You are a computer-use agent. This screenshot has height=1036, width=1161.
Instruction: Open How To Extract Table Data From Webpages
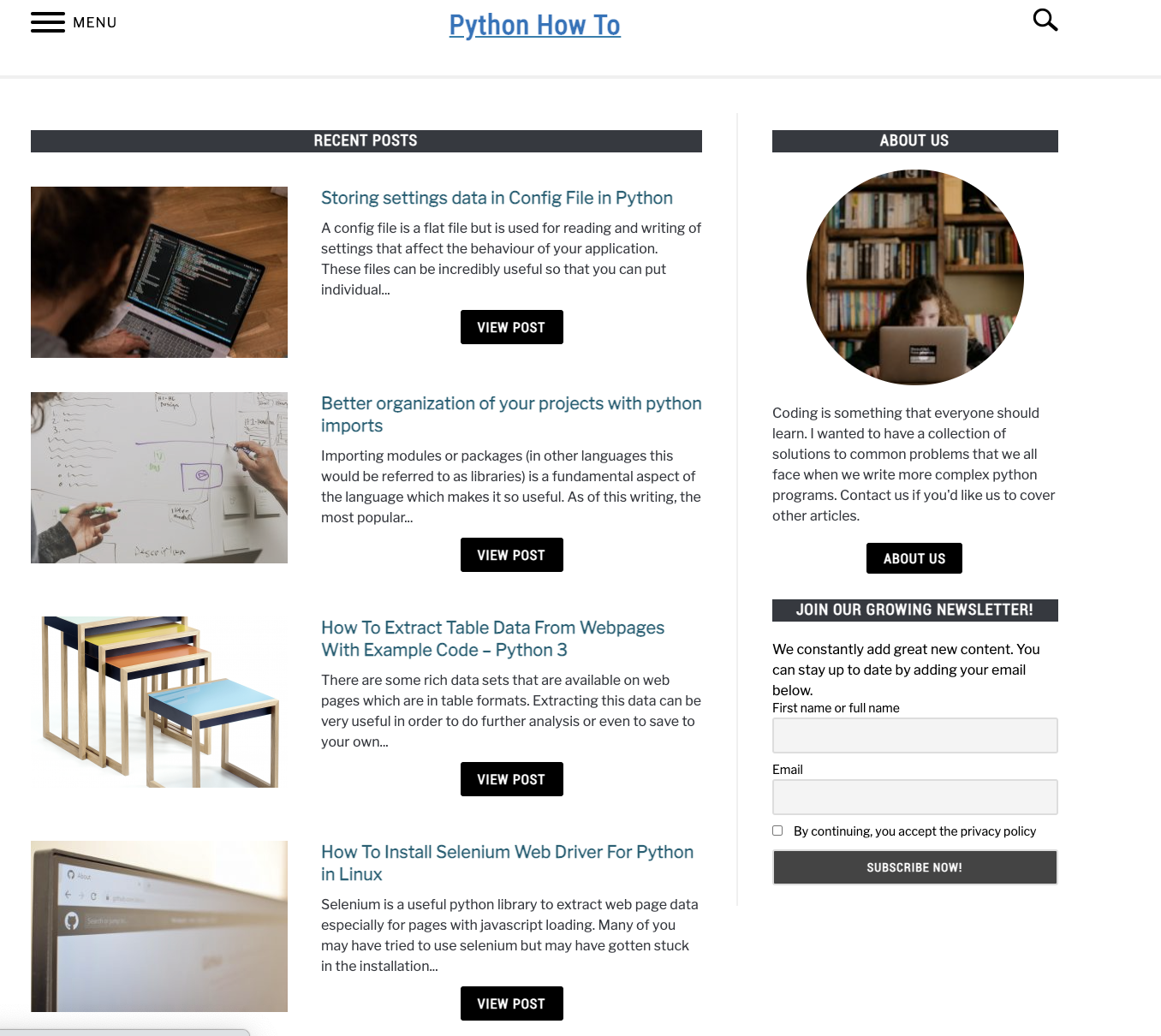coord(492,639)
